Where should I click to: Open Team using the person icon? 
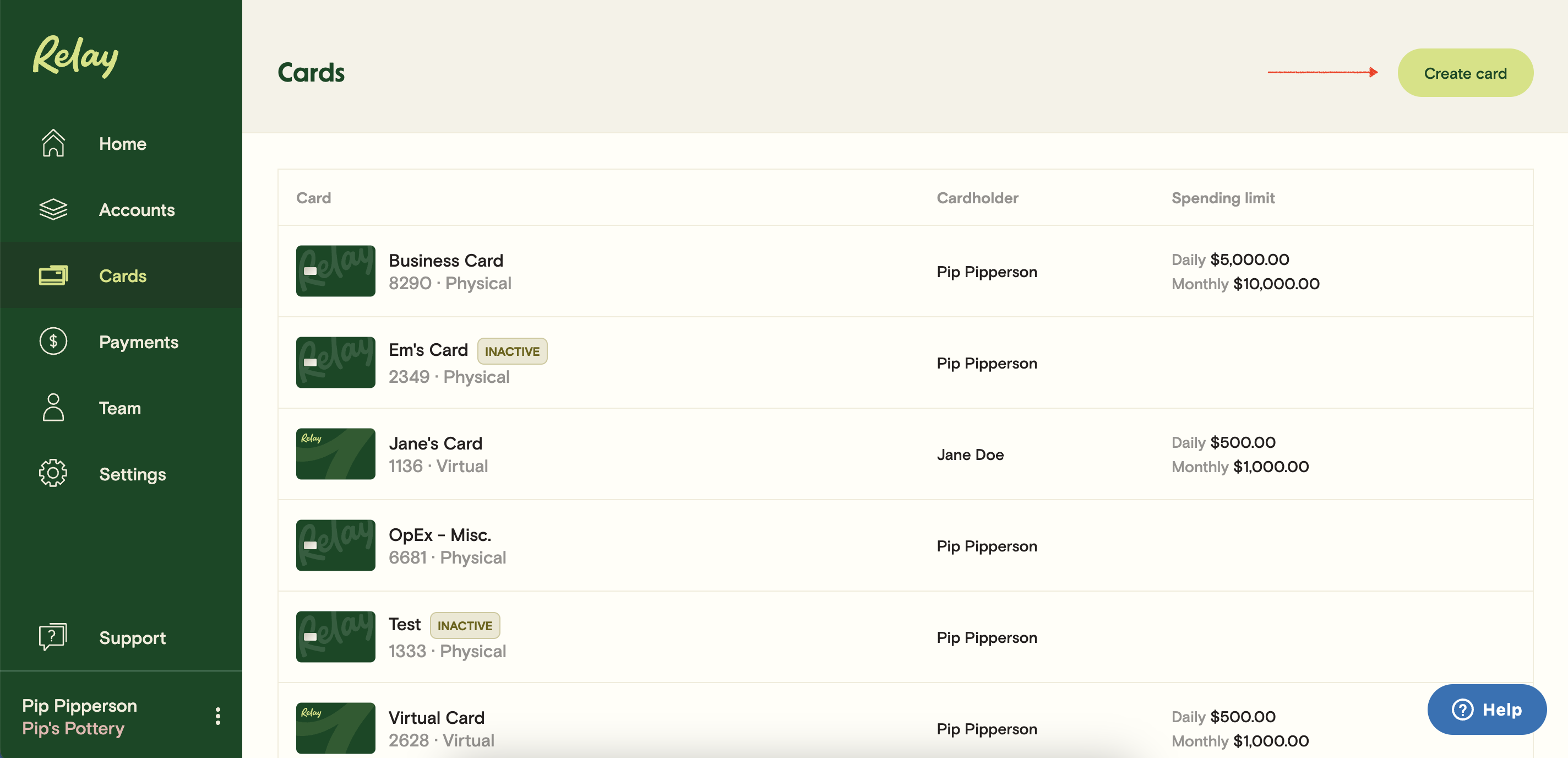(52, 407)
